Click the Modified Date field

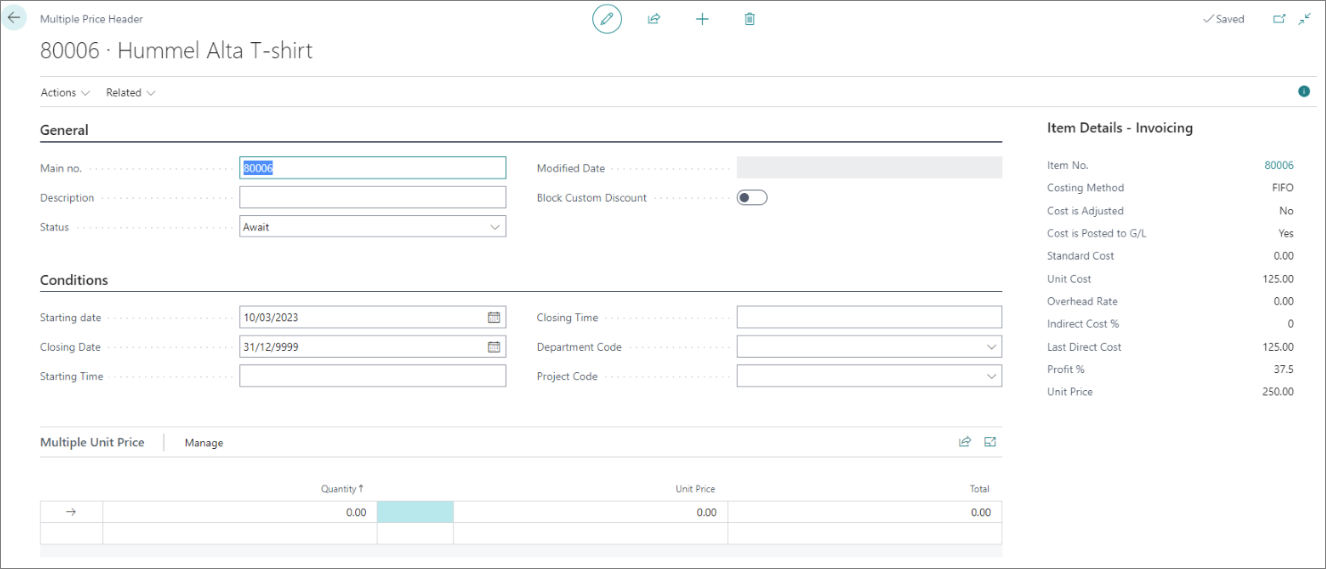(869, 168)
